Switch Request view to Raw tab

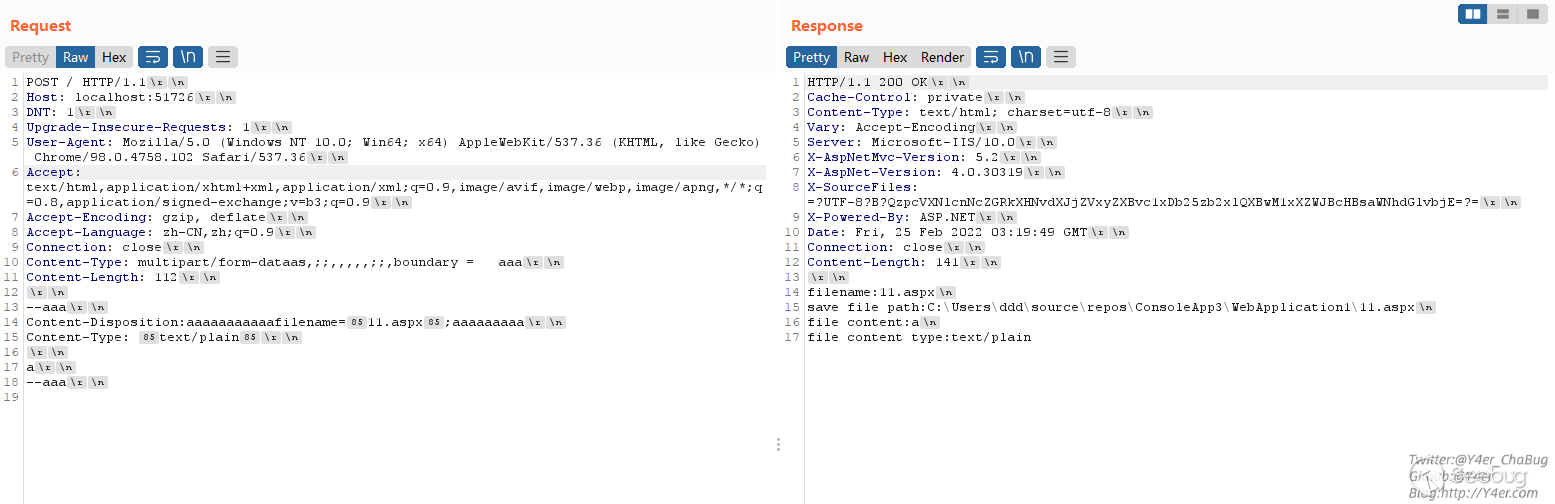76,57
